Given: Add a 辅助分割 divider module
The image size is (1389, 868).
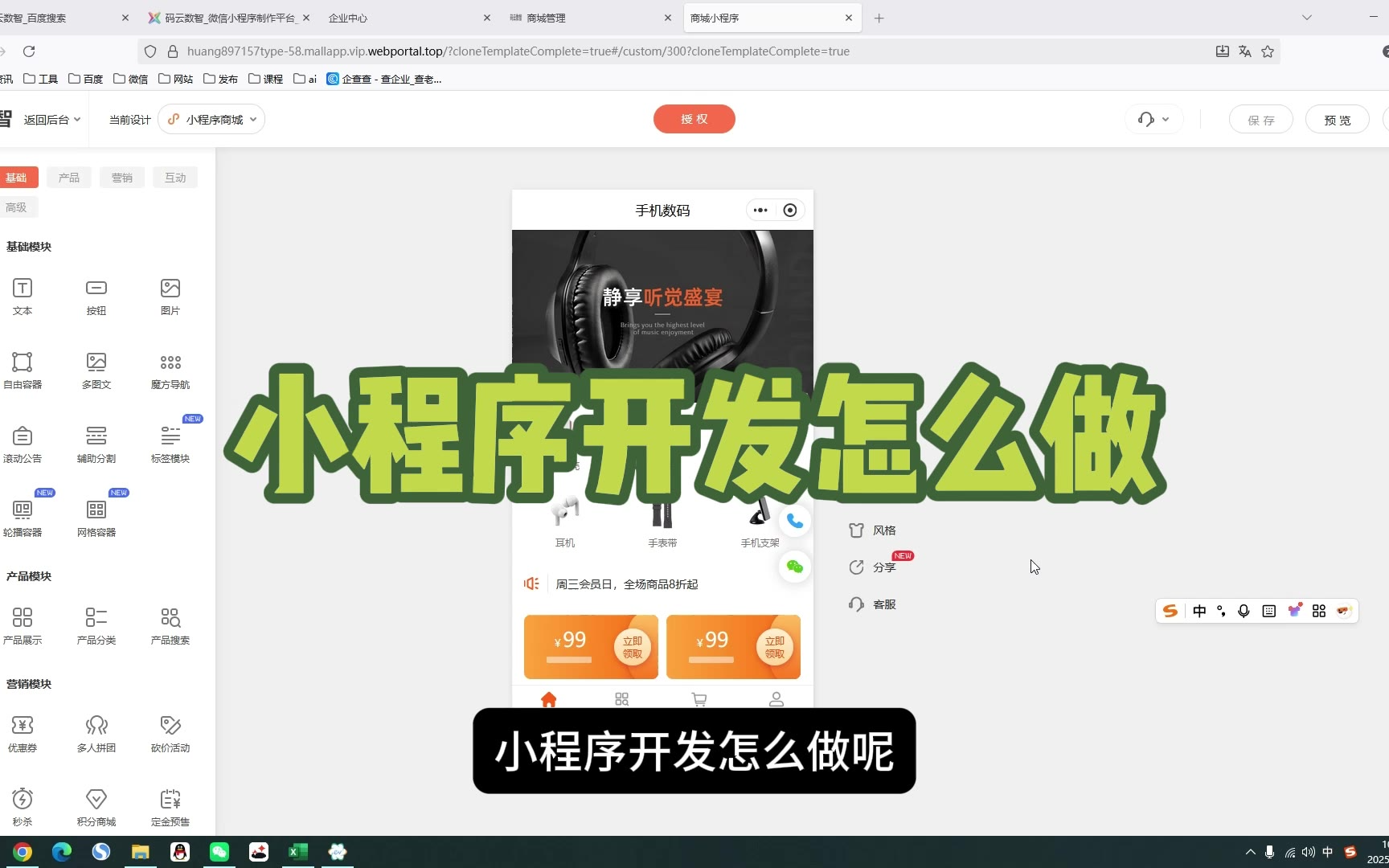Looking at the screenshot, I should (96, 444).
